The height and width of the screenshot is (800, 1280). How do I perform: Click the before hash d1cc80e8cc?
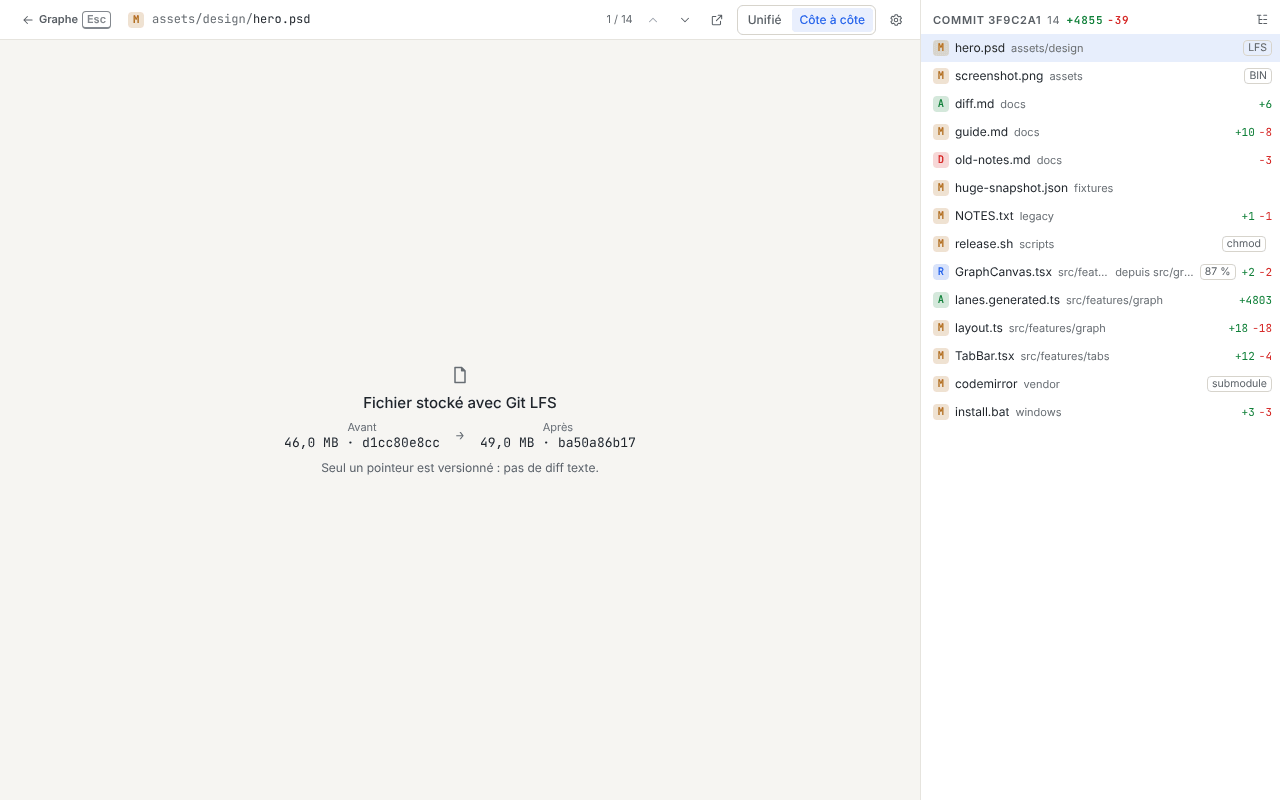[401, 443]
